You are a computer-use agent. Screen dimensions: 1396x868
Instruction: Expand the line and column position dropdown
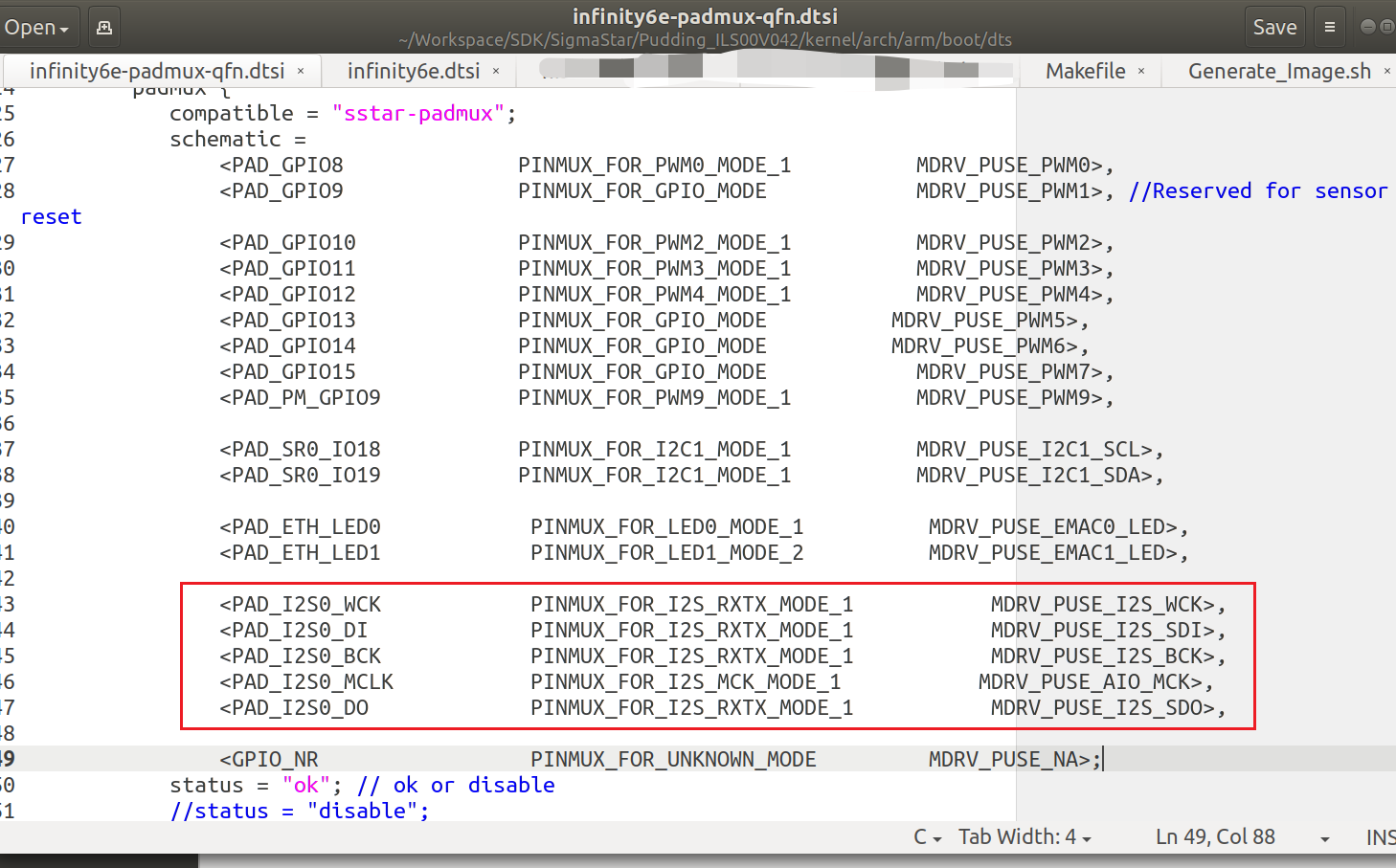point(1324,838)
